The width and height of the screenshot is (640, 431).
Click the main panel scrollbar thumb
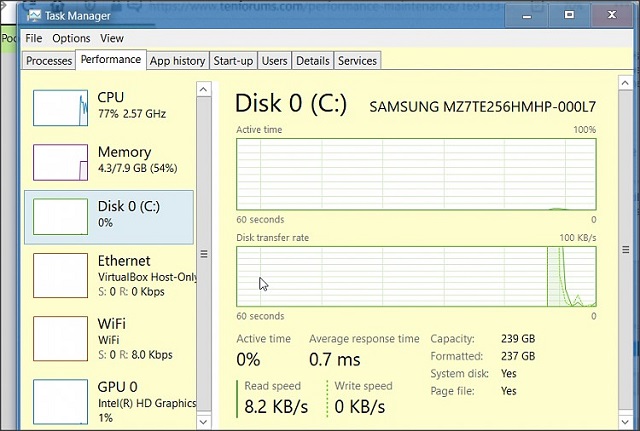pyautogui.click(x=625, y=250)
